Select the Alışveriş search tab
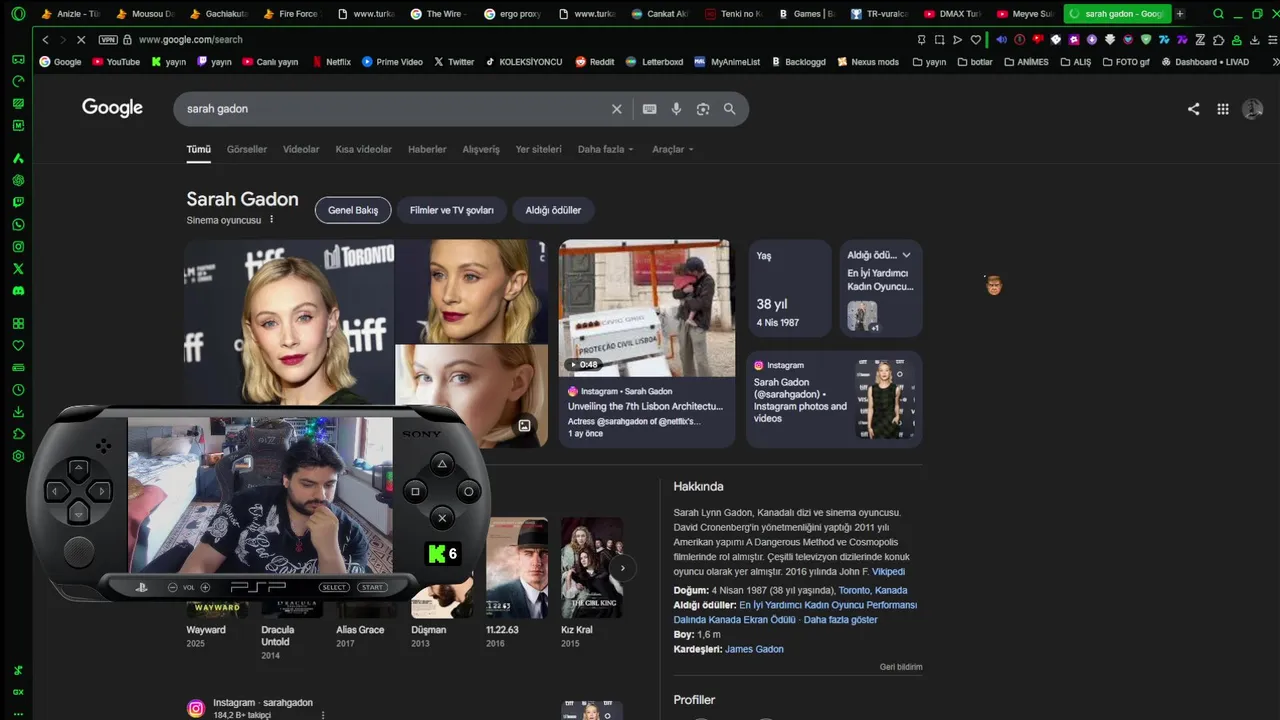Image resolution: width=1280 pixels, height=720 pixels. click(481, 149)
